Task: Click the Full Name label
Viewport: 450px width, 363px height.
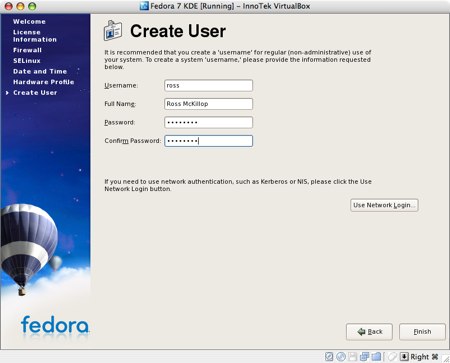Action: coord(120,104)
